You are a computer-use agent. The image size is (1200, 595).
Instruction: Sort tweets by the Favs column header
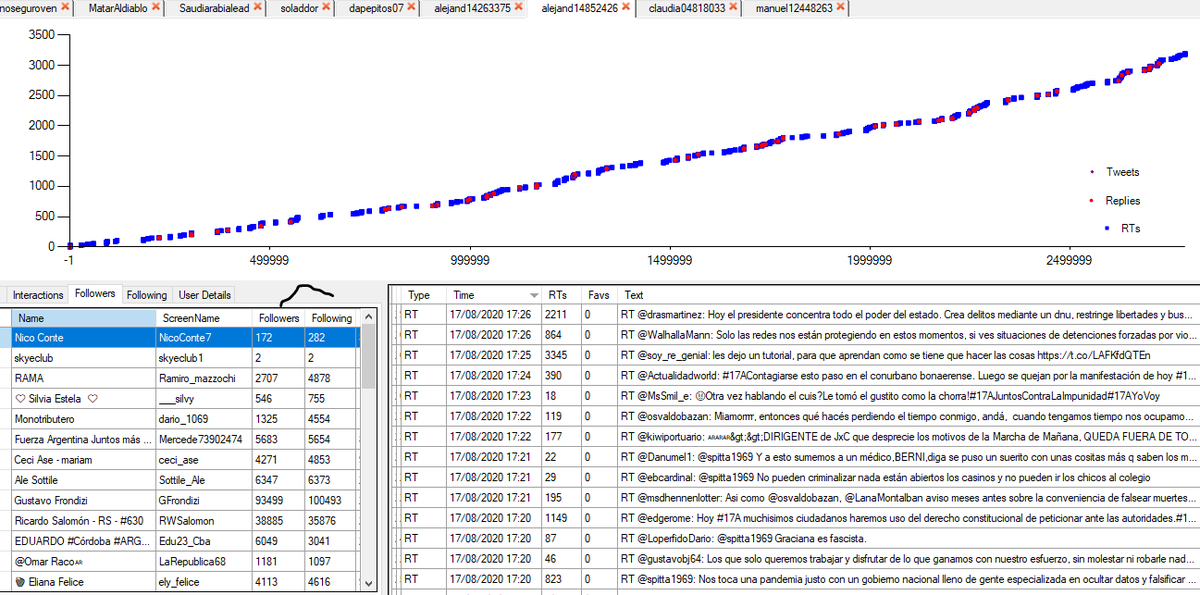[x=600, y=296]
